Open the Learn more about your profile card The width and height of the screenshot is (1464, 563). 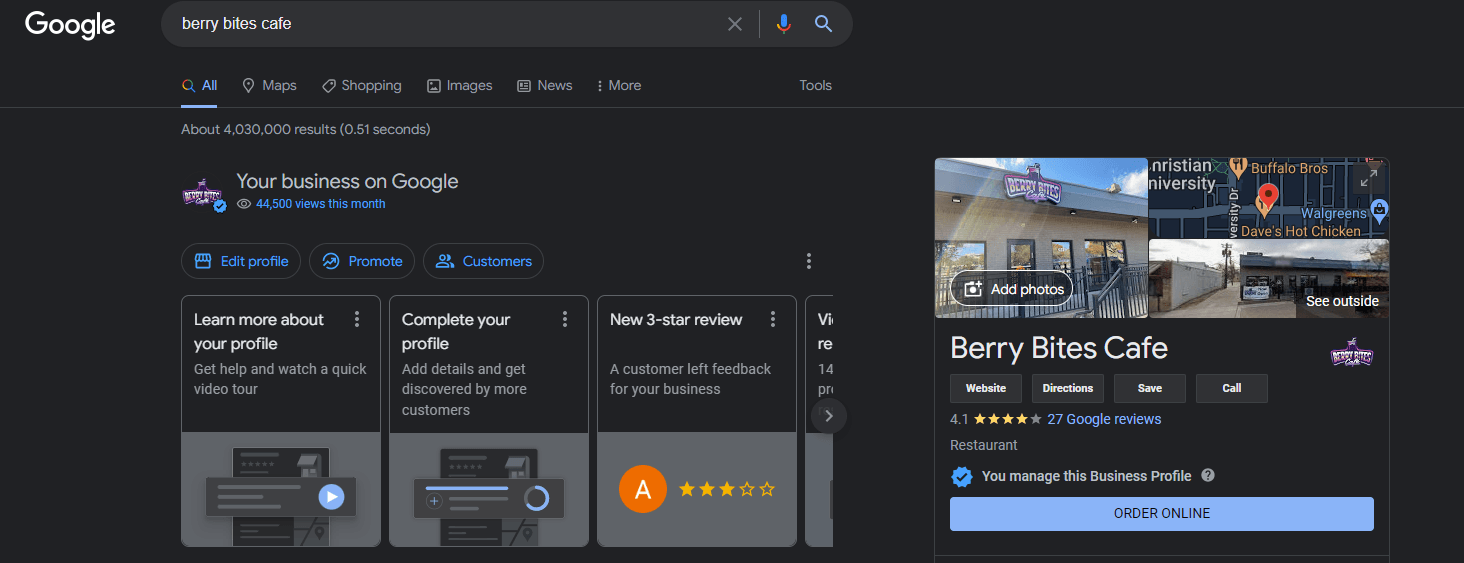point(281,421)
